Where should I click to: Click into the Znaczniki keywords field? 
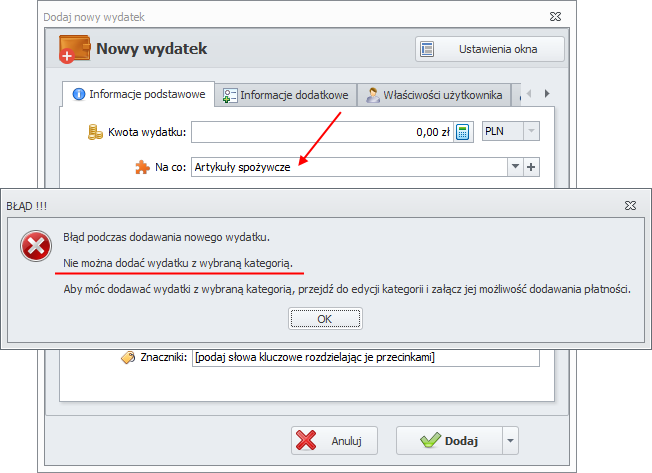click(365, 357)
